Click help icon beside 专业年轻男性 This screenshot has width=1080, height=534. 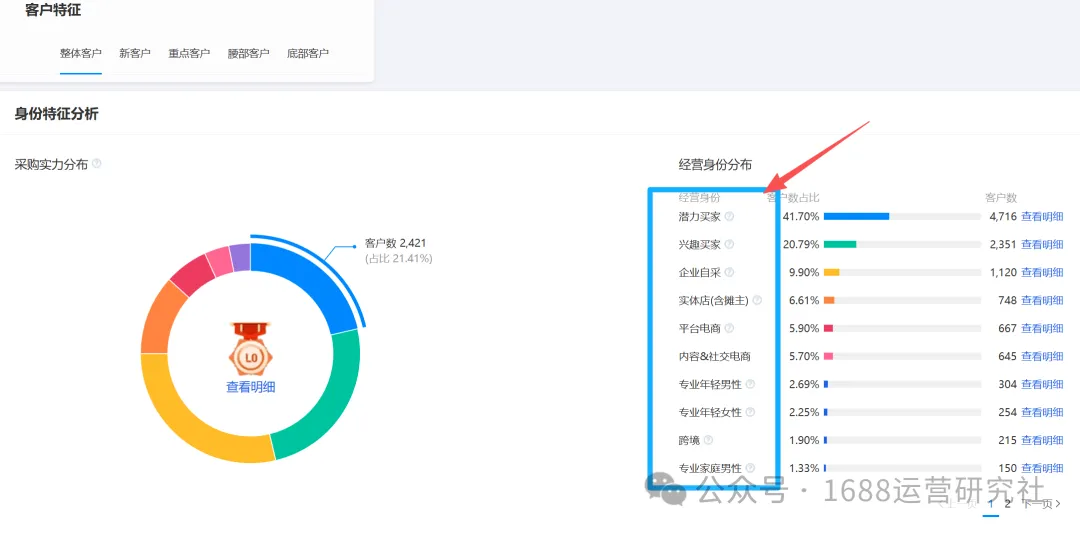click(x=750, y=384)
